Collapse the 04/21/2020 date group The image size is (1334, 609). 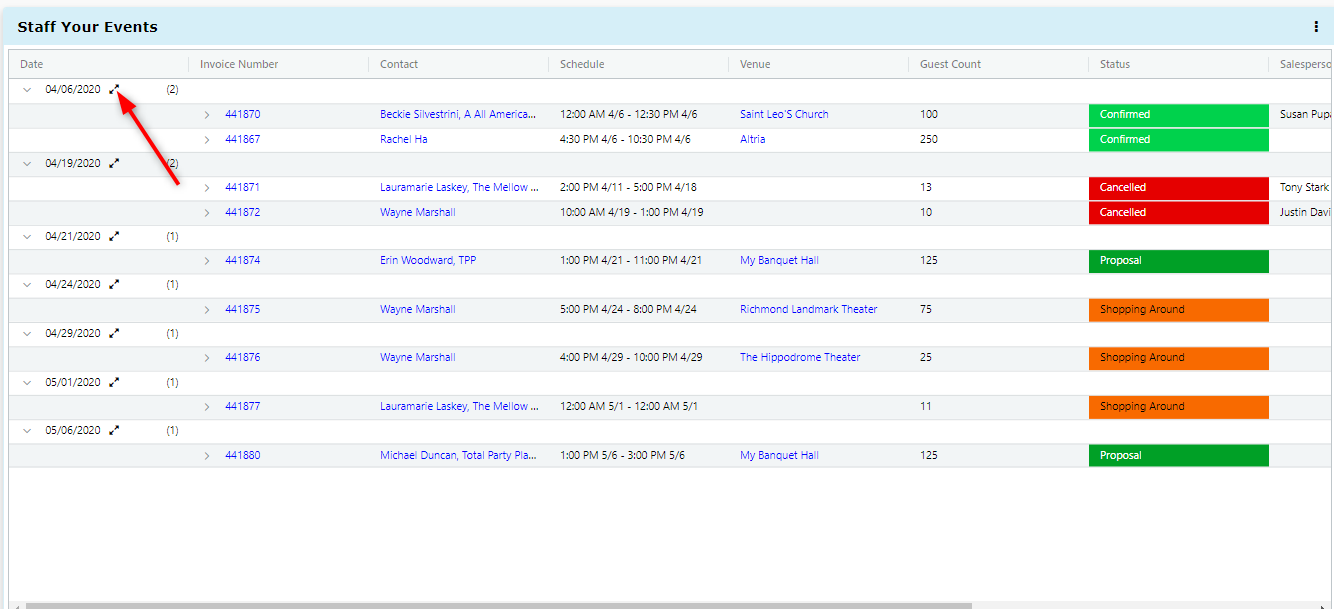27,236
